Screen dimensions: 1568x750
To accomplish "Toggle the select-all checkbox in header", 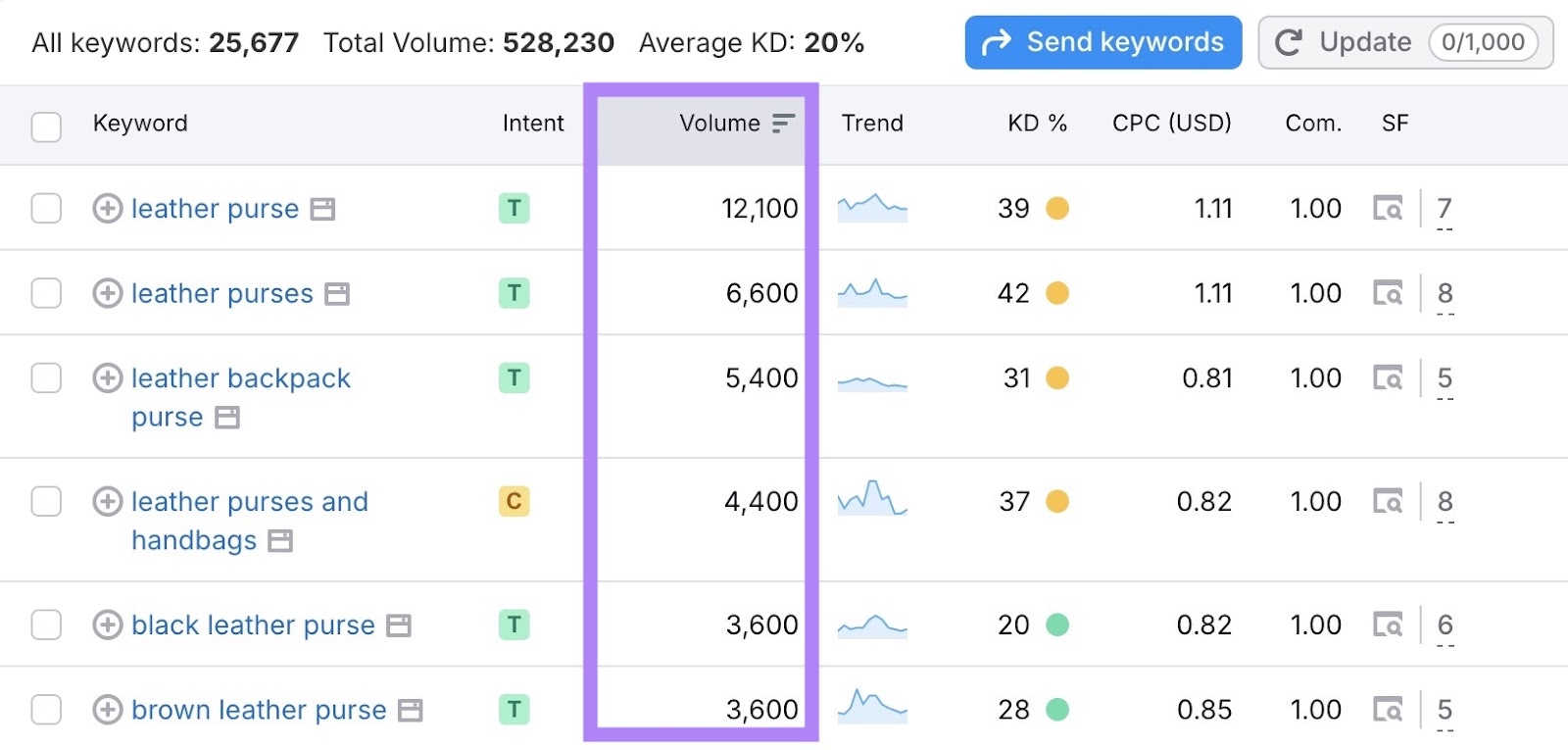I will [x=46, y=126].
